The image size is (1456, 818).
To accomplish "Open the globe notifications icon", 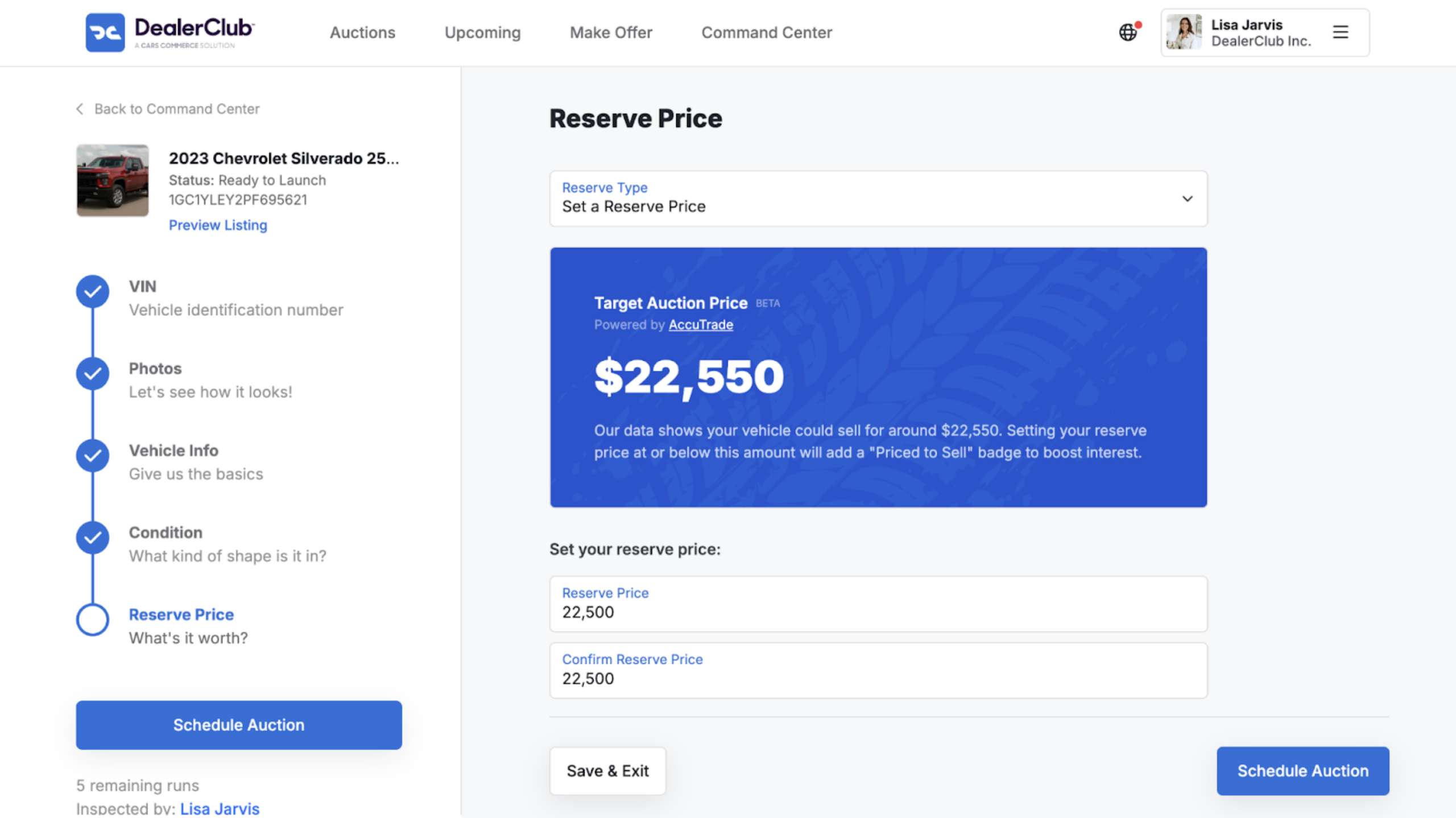I will 1128,32.
